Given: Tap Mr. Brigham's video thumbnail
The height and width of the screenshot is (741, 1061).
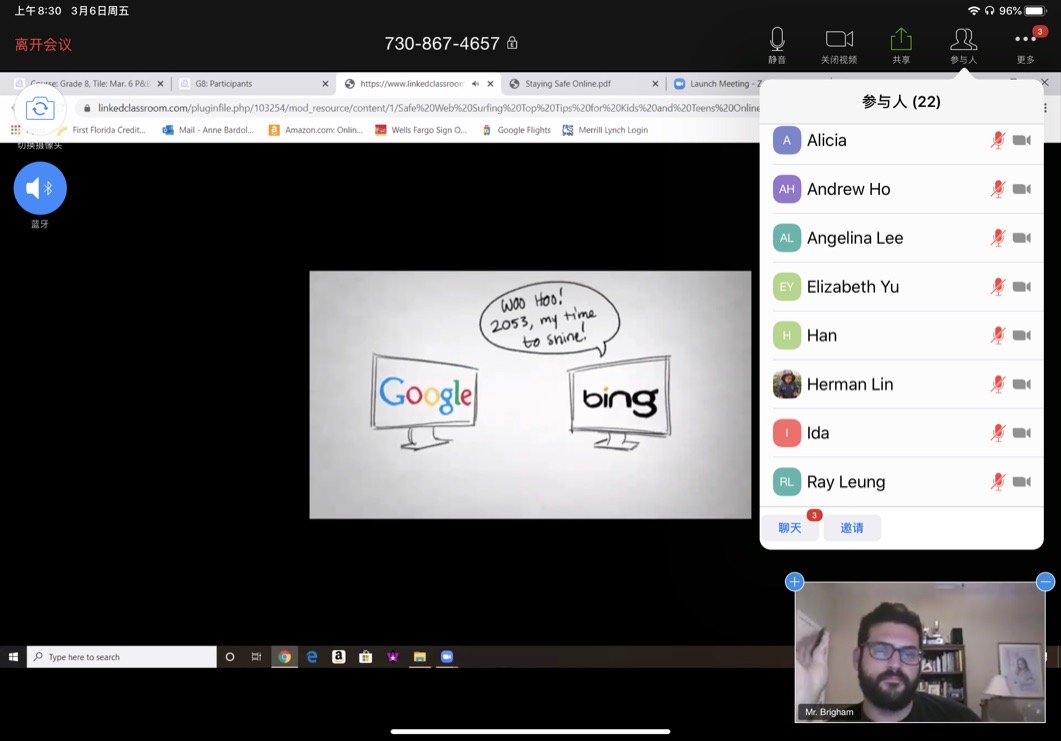Looking at the screenshot, I should (920, 652).
